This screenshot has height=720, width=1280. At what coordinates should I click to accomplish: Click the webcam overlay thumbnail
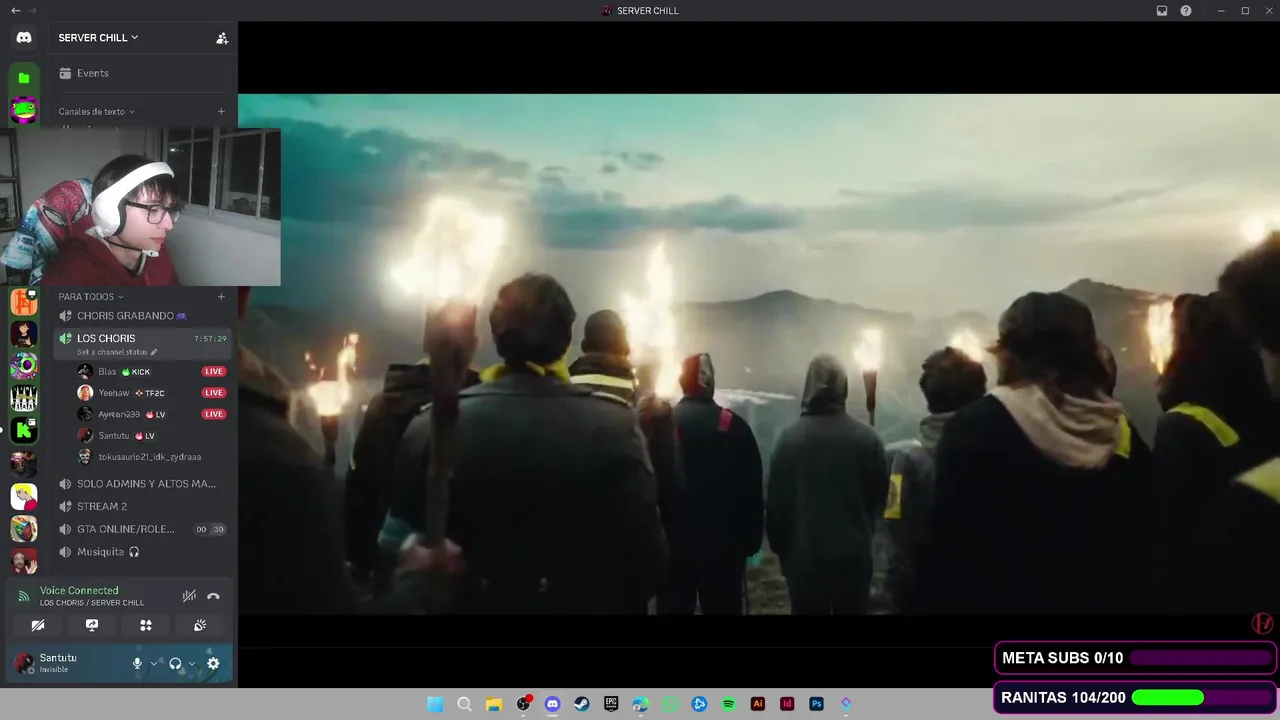pyautogui.click(x=140, y=207)
